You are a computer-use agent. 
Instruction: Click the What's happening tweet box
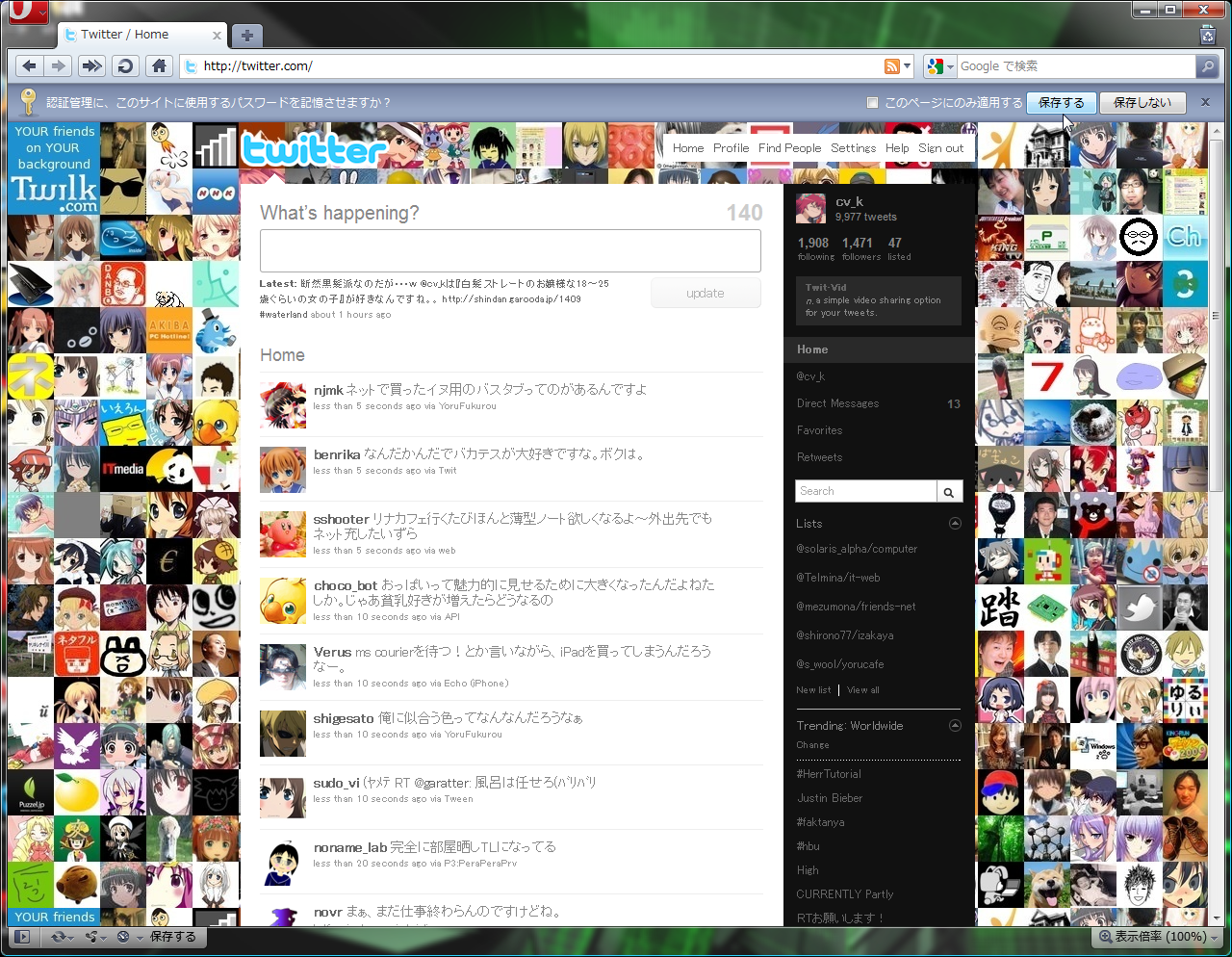click(x=510, y=250)
